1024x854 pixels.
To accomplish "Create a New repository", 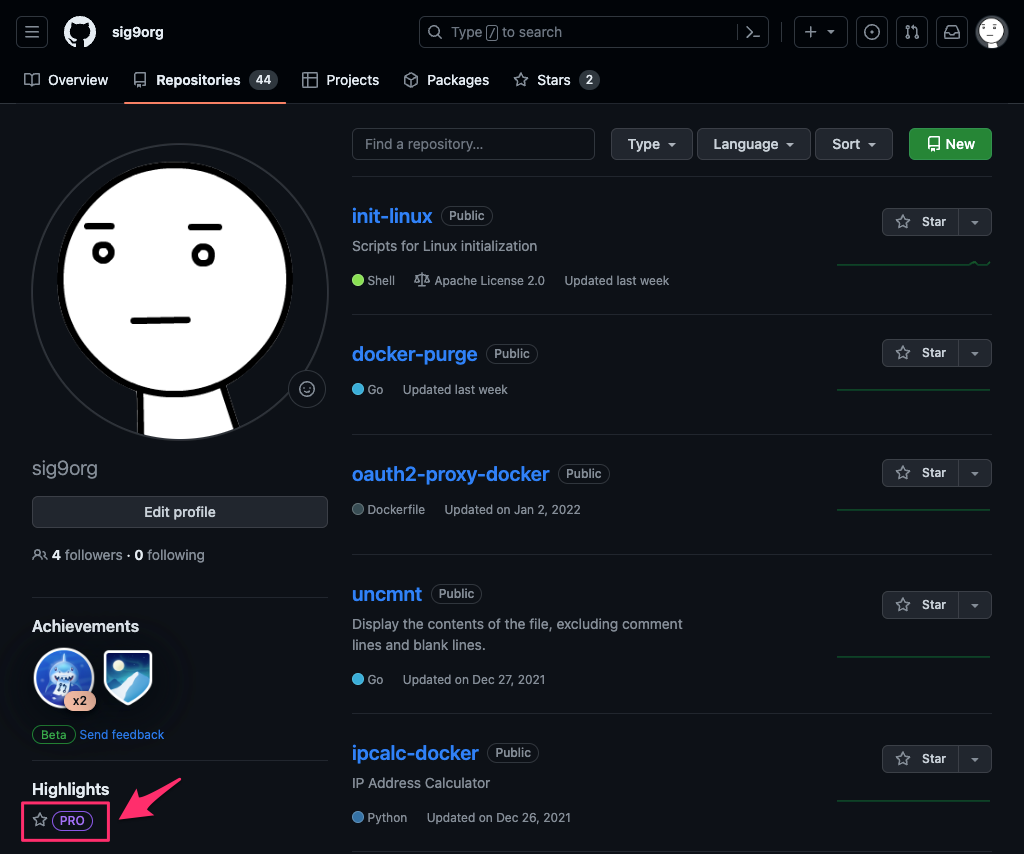I will 950,144.
